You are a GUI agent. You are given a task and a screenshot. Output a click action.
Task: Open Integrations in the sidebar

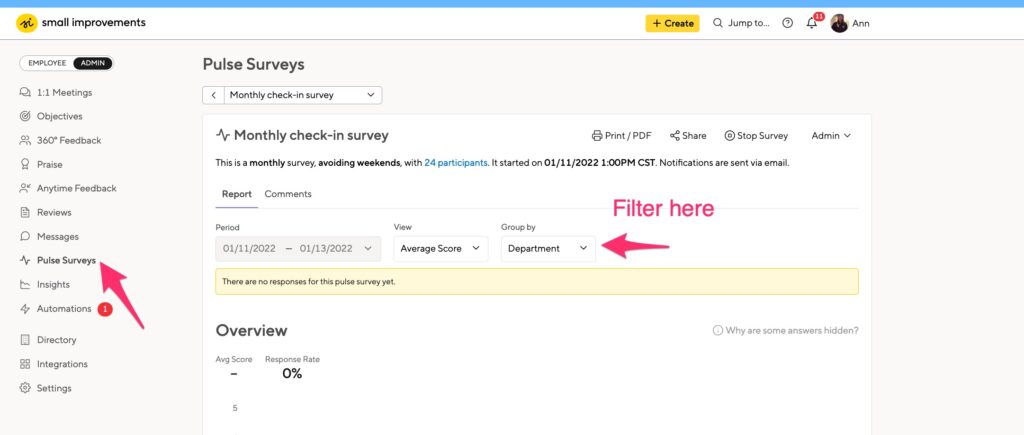click(x=62, y=364)
